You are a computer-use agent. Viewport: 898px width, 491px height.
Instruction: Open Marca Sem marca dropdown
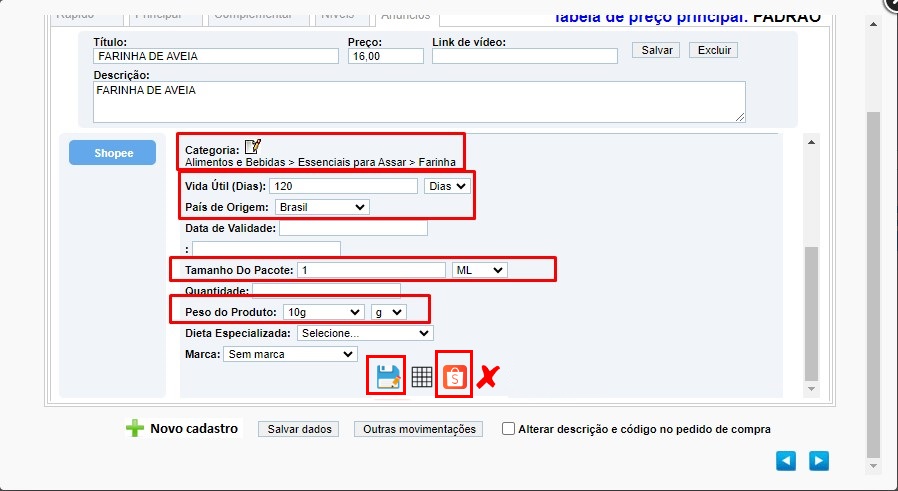[290, 354]
